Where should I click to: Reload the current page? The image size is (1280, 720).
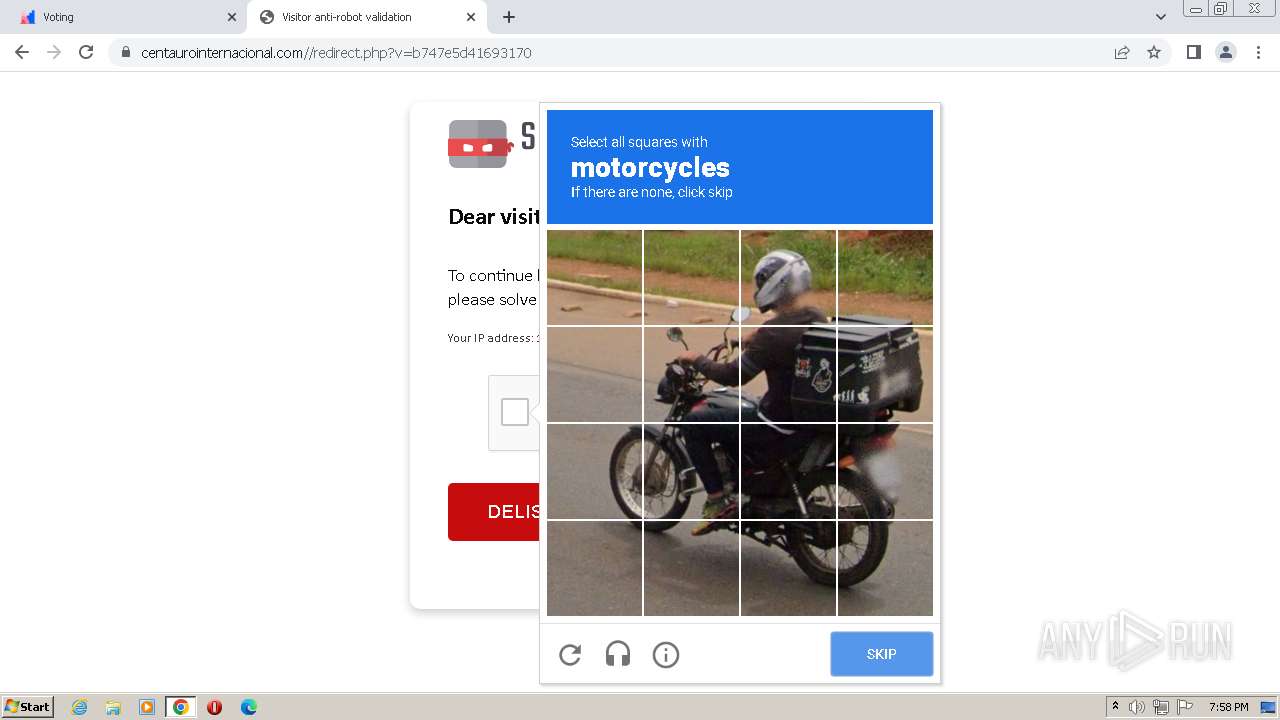(x=86, y=52)
